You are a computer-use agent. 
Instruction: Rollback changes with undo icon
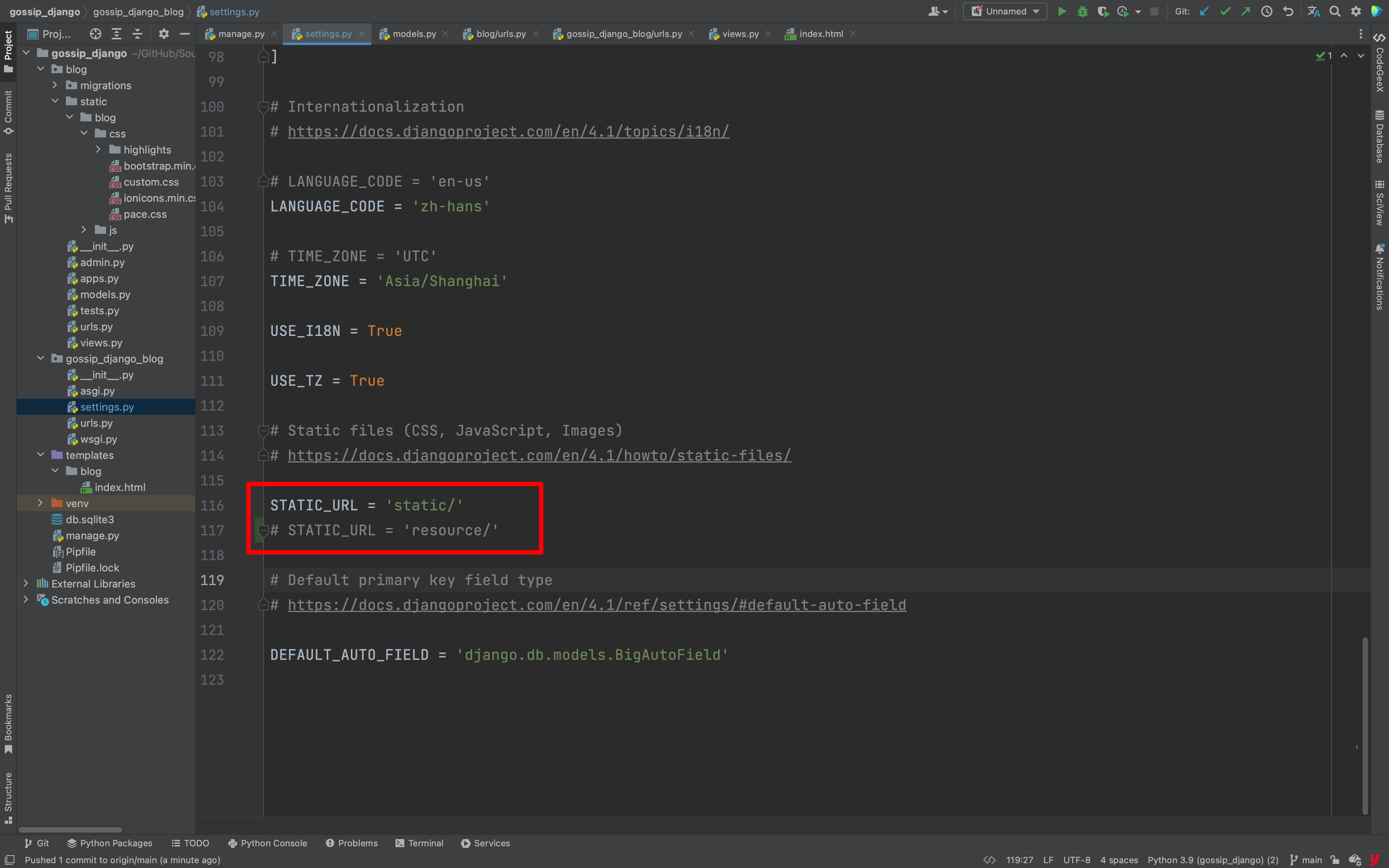click(x=1288, y=12)
